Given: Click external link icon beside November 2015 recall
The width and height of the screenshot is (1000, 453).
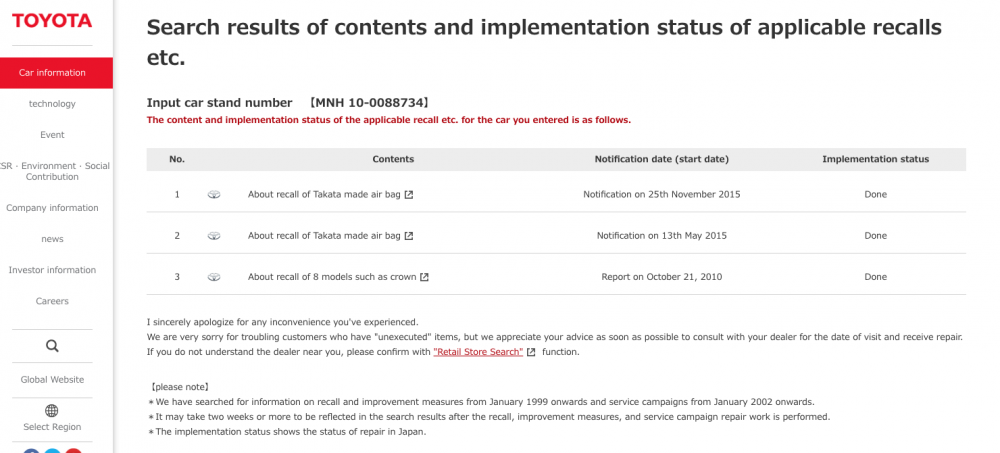Looking at the screenshot, I should [409, 195].
